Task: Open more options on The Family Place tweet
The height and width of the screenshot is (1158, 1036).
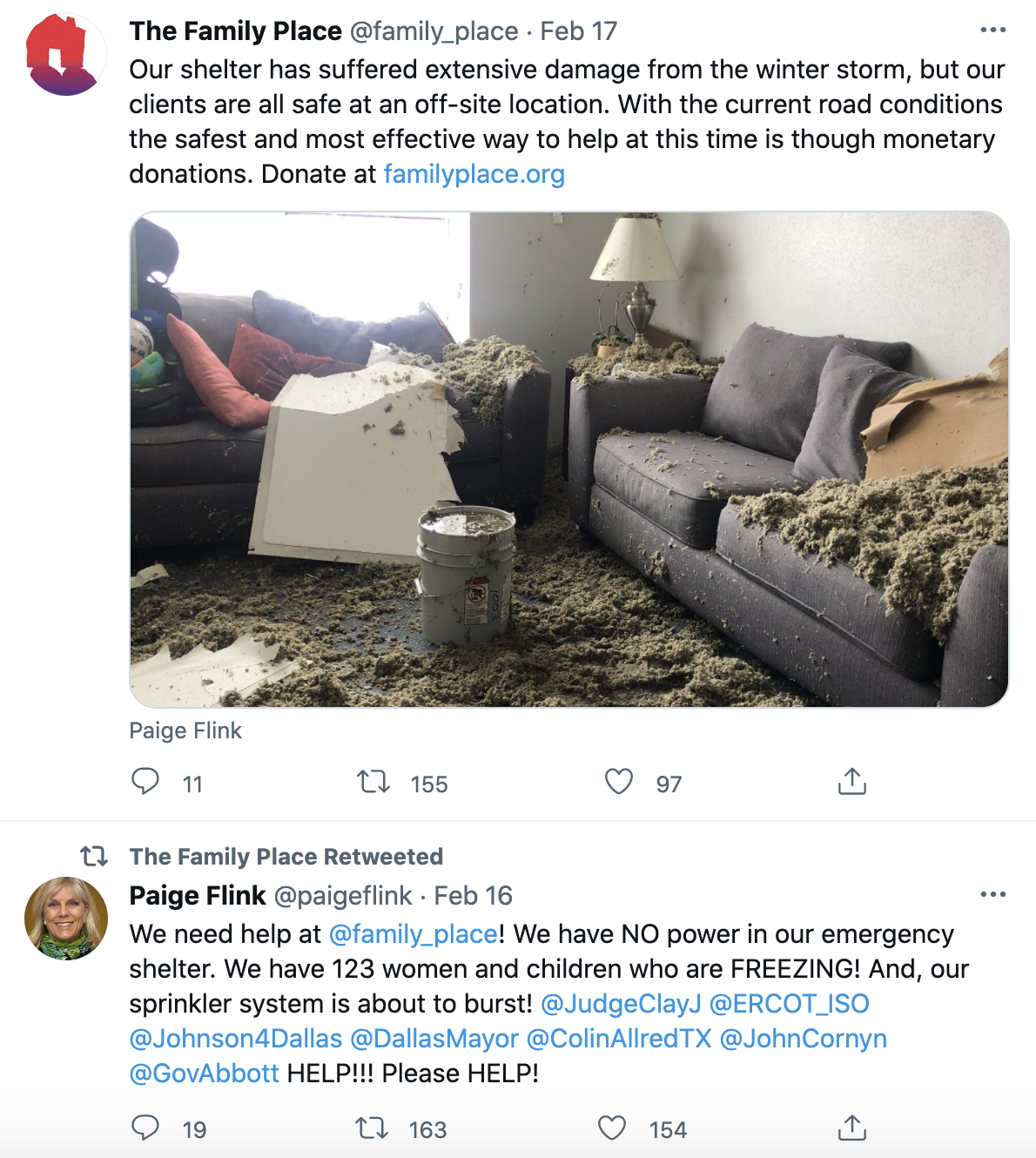Action: [992, 30]
